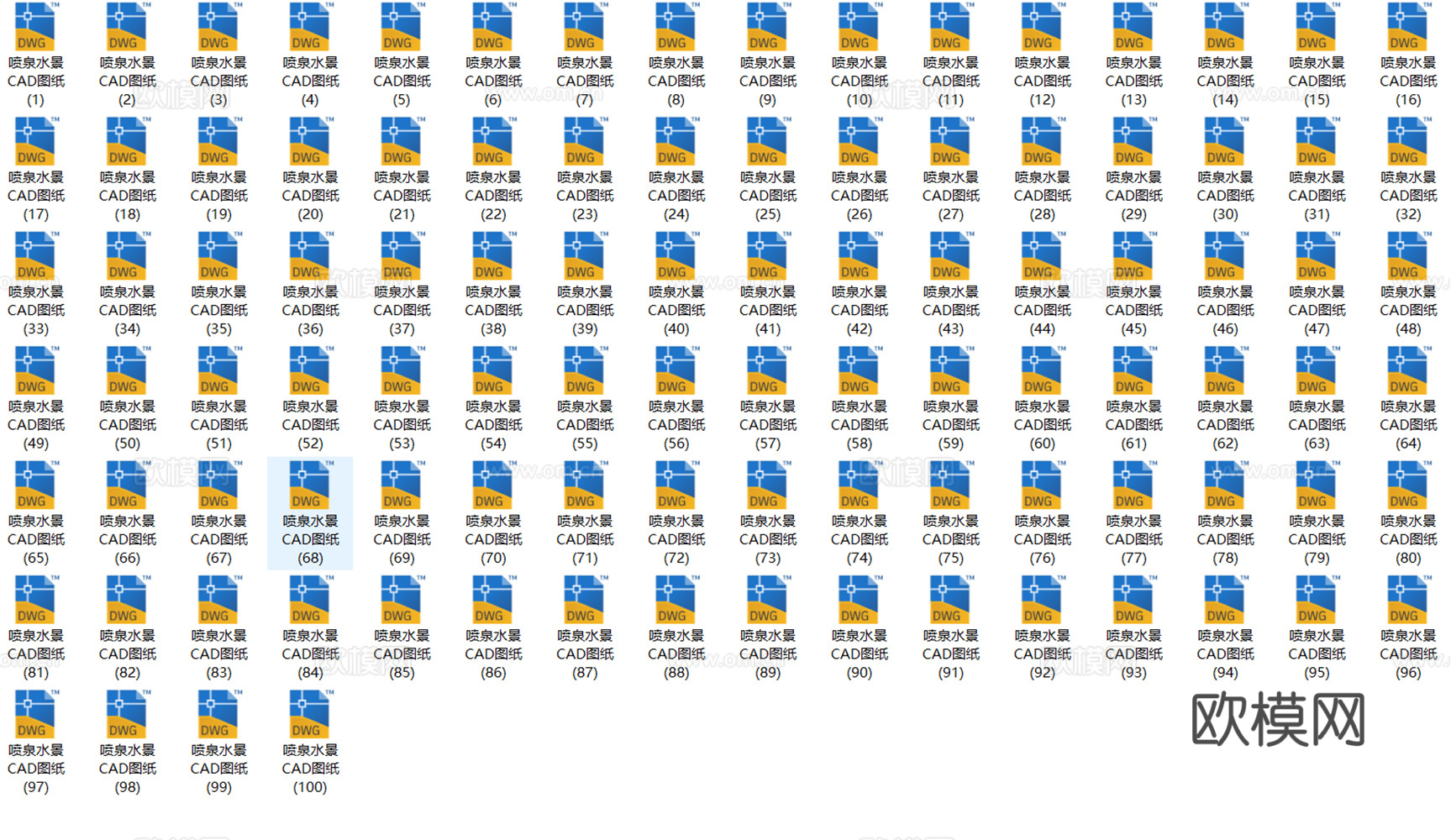The width and height of the screenshot is (1451, 840).
Task: Select label text 喷泉水景CAD图纸 (57)
Action: [x=768, y=425]
